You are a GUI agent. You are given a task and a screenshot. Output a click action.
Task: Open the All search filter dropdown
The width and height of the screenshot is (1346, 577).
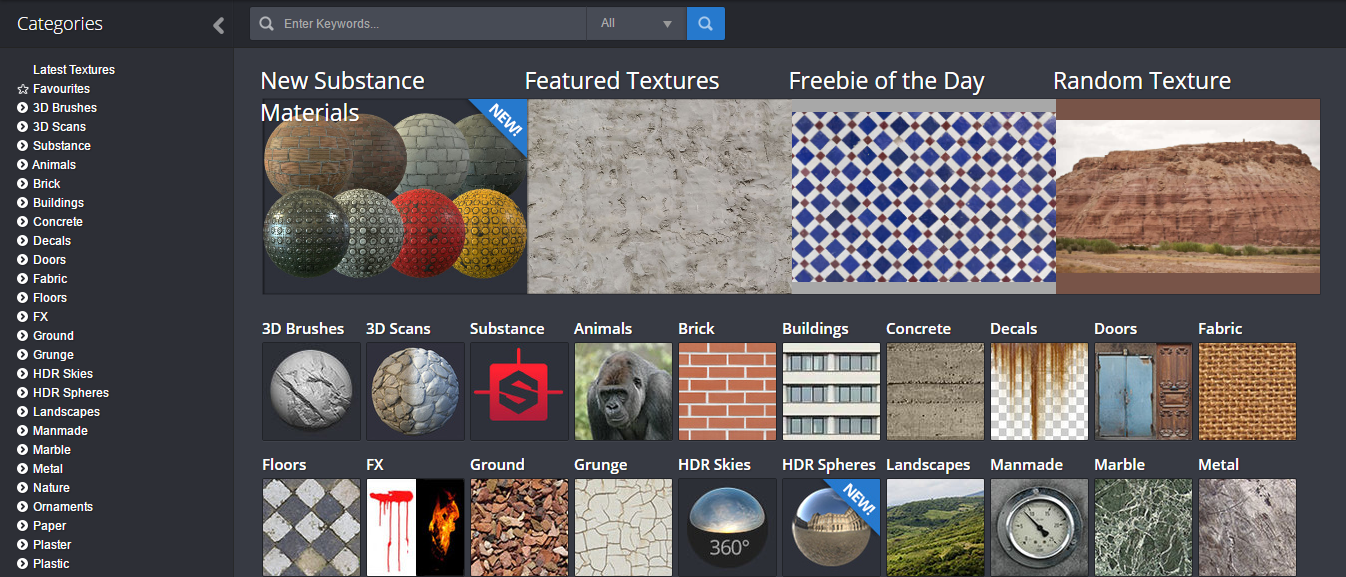click(636, 24)
